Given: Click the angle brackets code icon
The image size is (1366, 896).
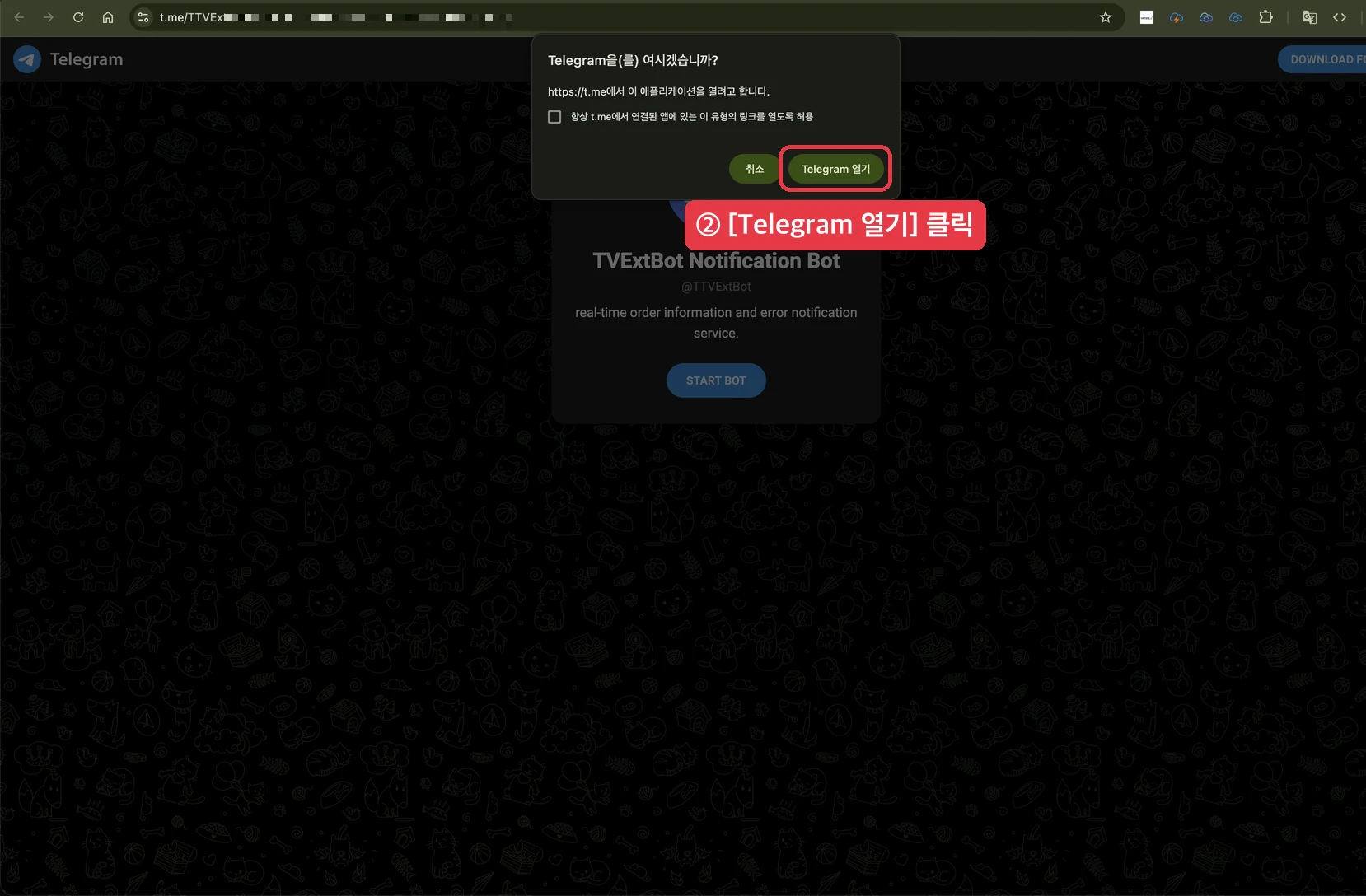Looking at the screenshot, I should click(1340, 17).
